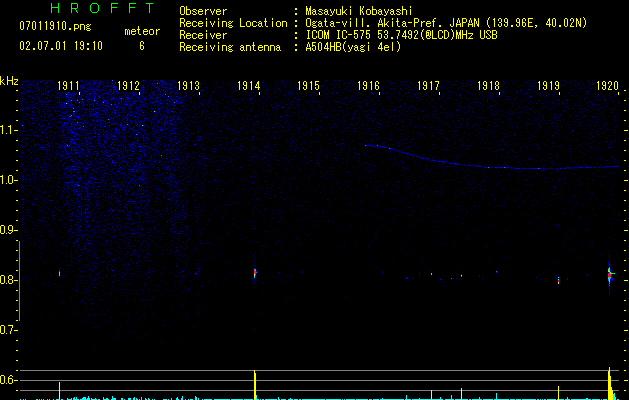Click the yellow power spike at 1914
The width and height of the screenshot is (629, 400).
[255, 385]
